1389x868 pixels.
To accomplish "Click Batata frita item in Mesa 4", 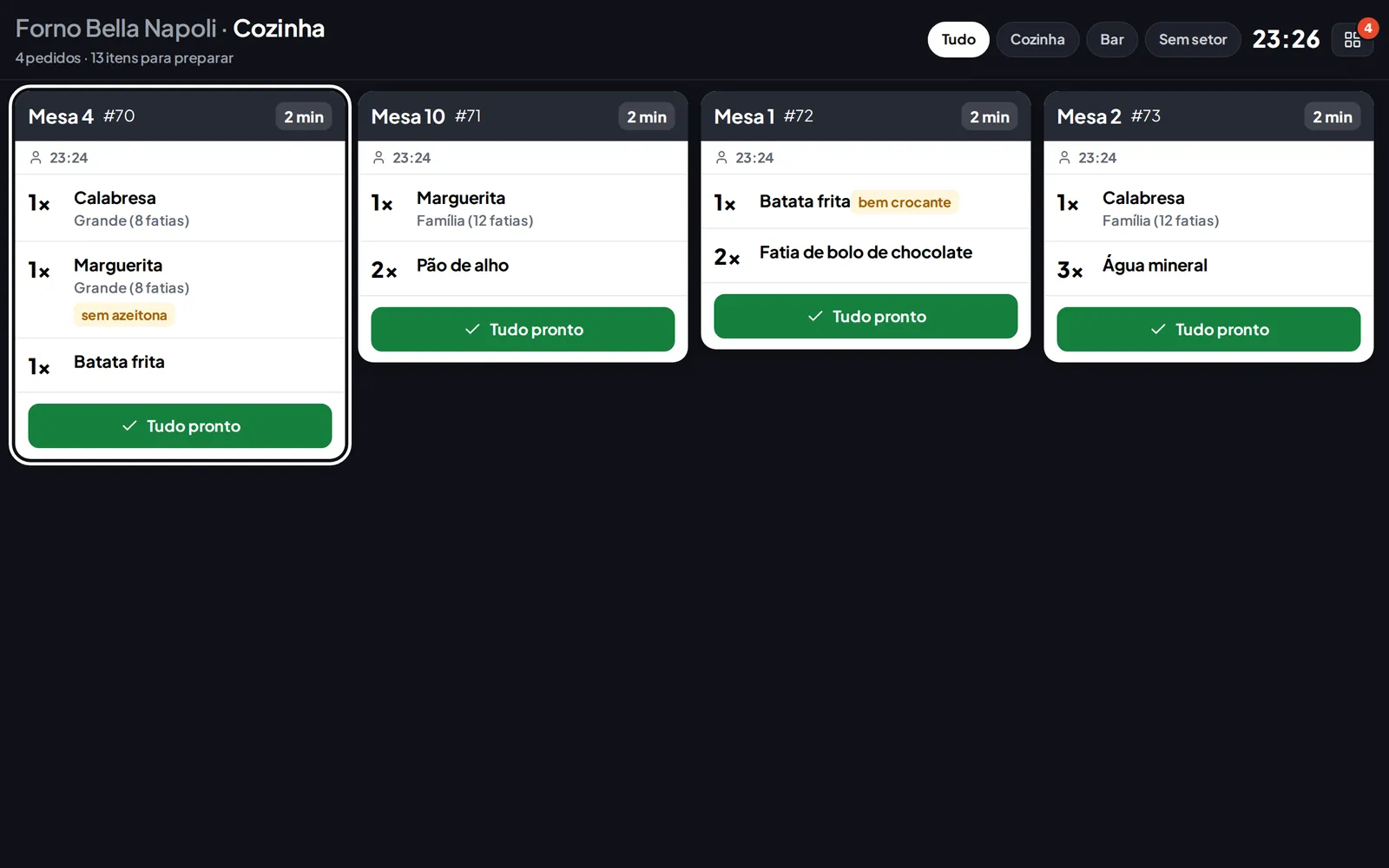I will tap(180, 365).
